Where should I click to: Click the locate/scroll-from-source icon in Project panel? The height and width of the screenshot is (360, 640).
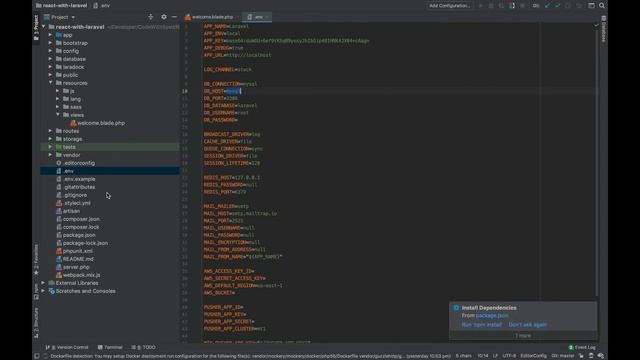pyautogui.click(x=151, y=17)
